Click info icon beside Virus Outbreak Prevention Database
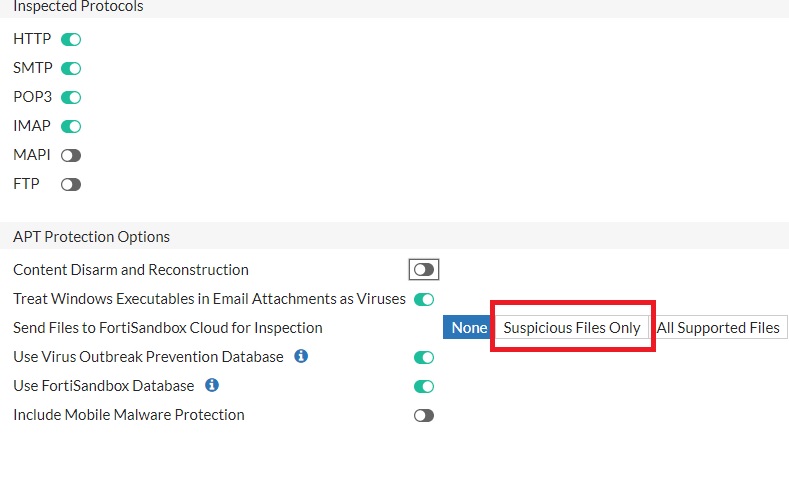 [301, 356]
